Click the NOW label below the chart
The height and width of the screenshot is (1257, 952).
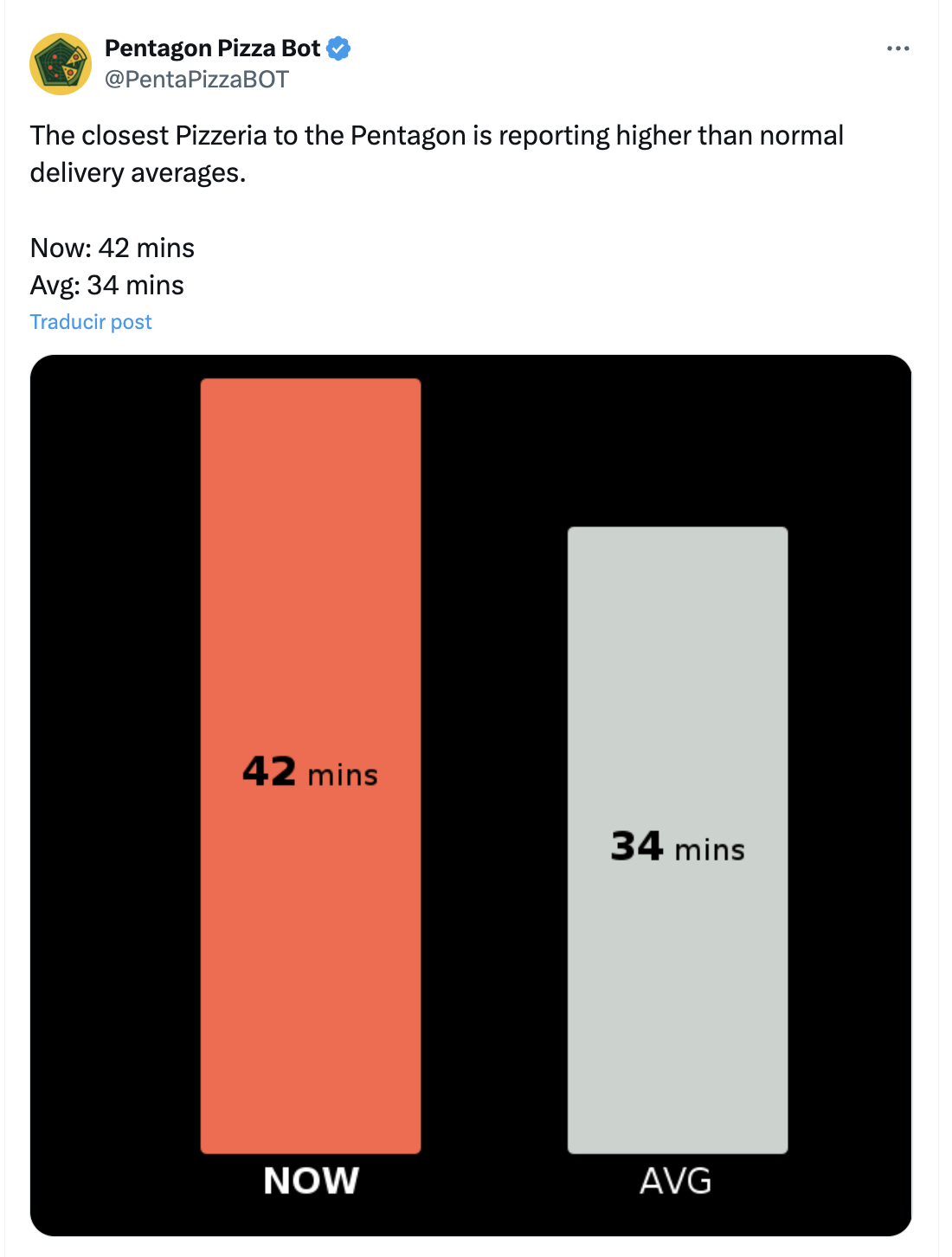(x=312, y=1181)
